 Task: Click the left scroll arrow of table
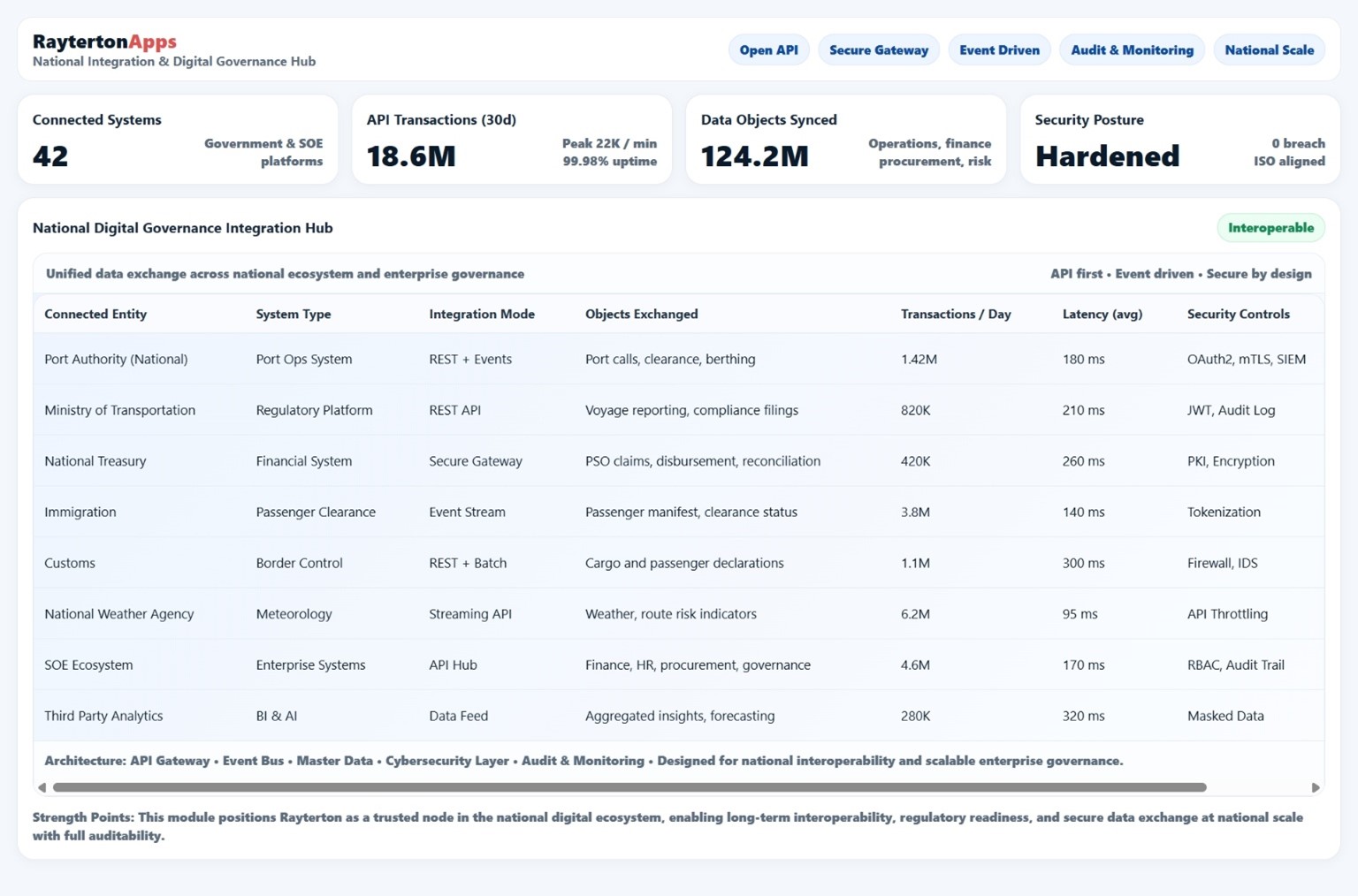(42, 787)
